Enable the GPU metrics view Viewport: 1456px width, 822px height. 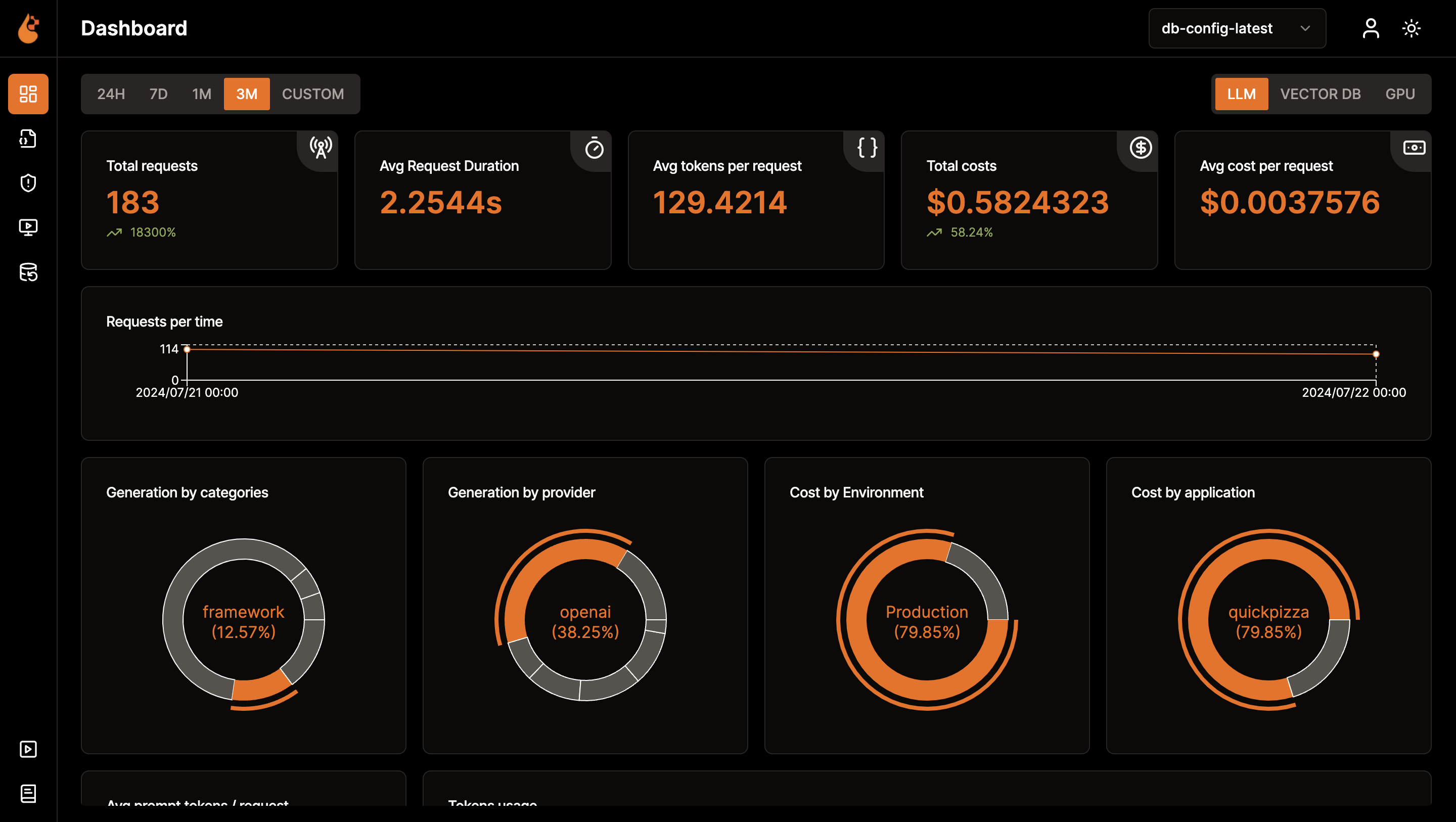[x=1400, y=94]
